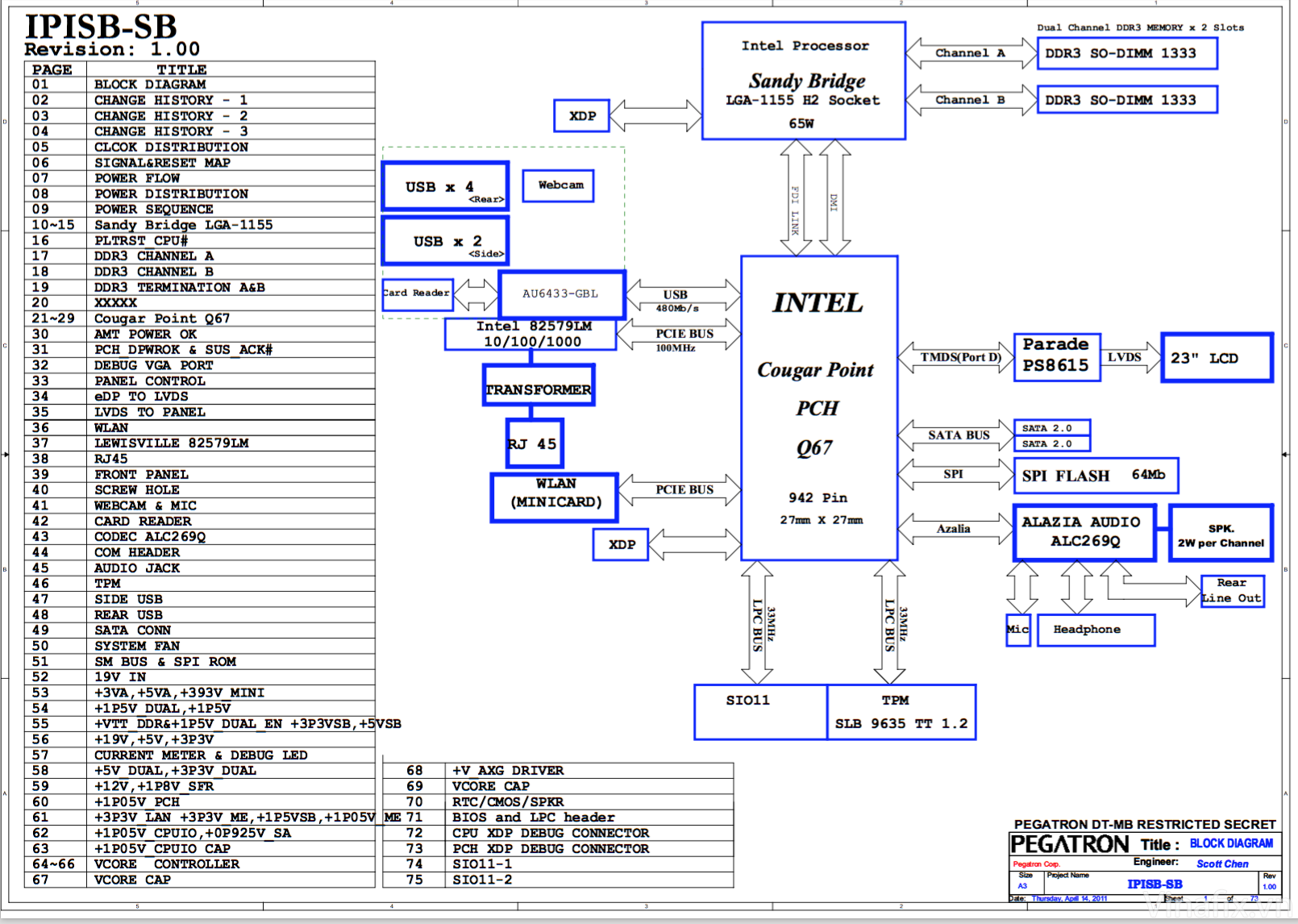Click the CURRENT METER & DEBUG LED row
Screen dimensions: 1298x924
(199, 755)
